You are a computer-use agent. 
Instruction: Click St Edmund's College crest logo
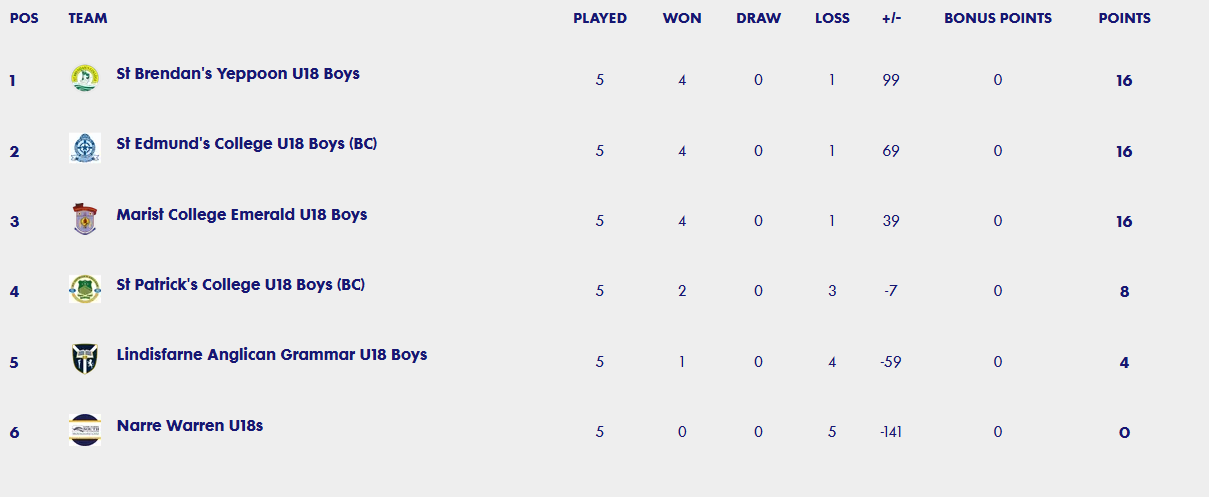[85, 148]
